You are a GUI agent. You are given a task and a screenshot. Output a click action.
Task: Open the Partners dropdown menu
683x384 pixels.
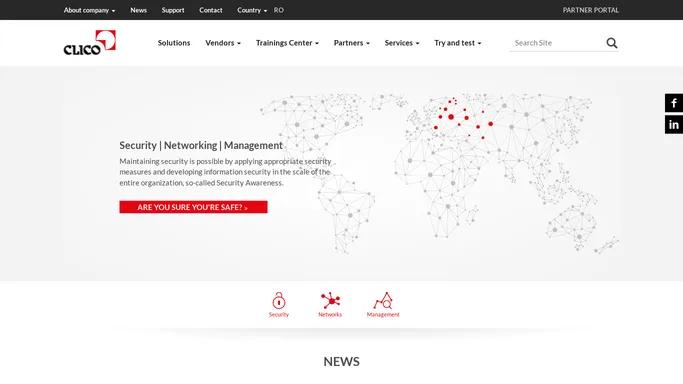click(x=352, y=43)
